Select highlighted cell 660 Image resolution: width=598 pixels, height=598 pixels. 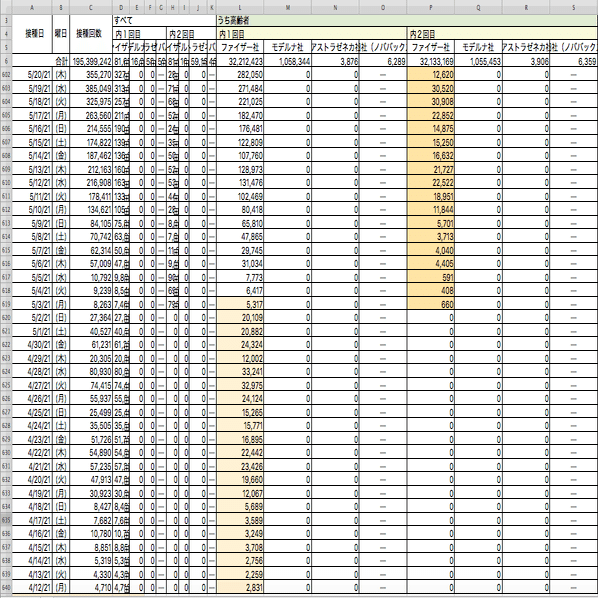[431, 304]
